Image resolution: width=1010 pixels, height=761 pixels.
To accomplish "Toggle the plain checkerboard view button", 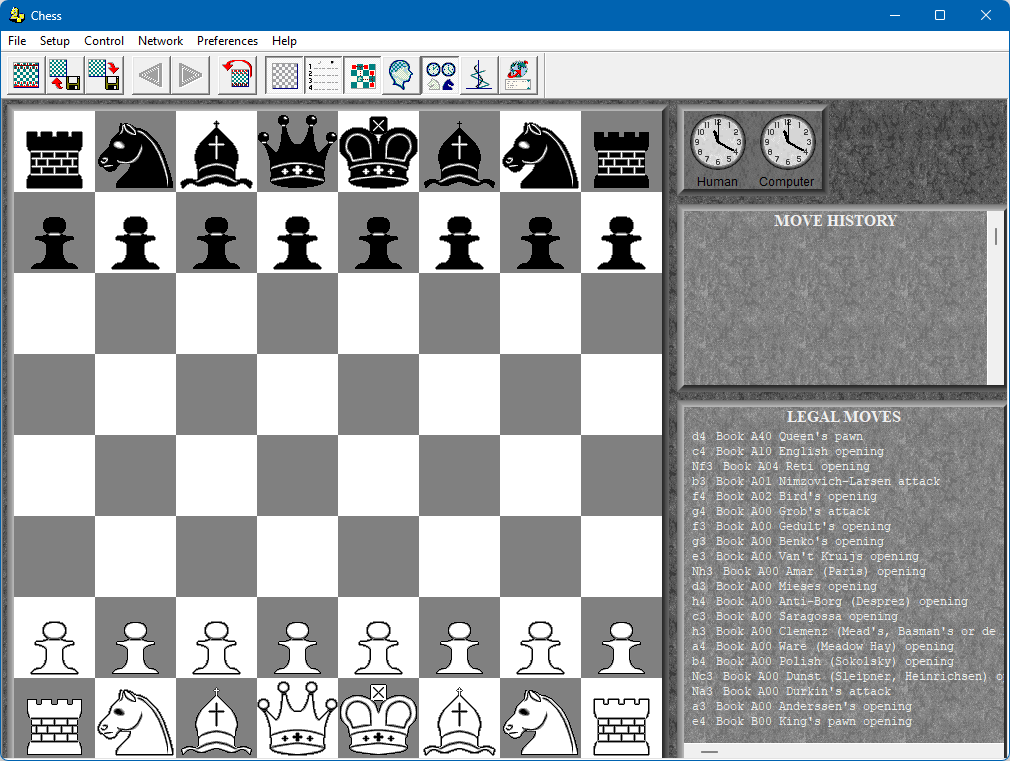I will pyautogui.click(x=284, y=75).
